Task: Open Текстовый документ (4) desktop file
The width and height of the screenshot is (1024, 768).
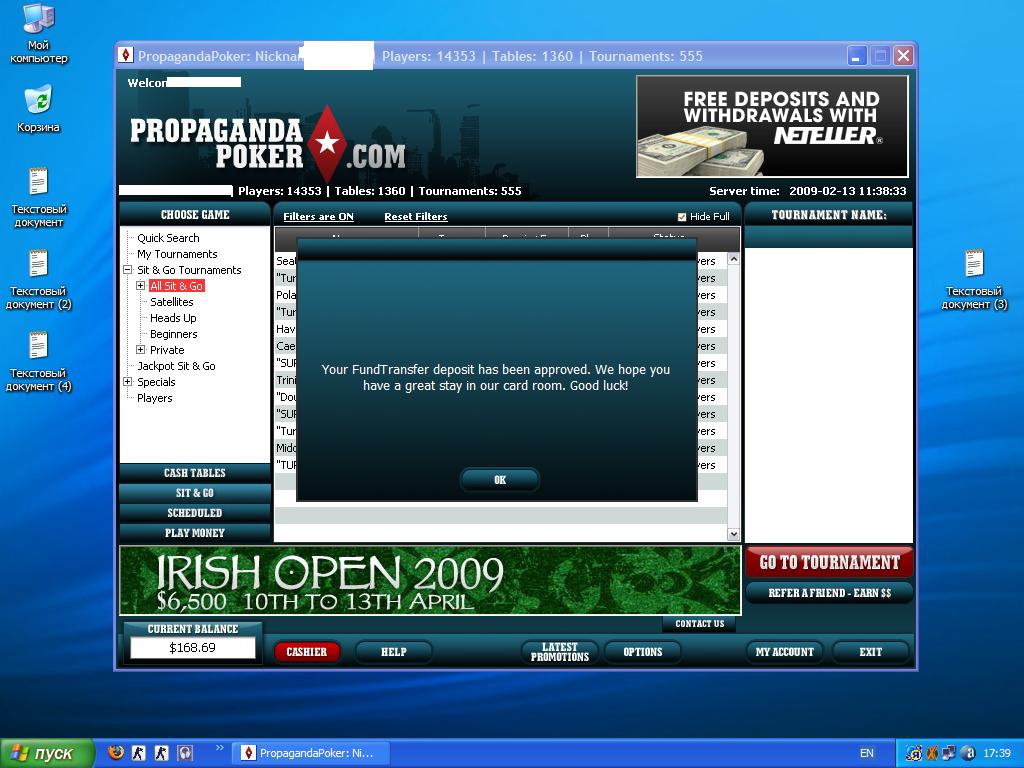Action: 38,346
